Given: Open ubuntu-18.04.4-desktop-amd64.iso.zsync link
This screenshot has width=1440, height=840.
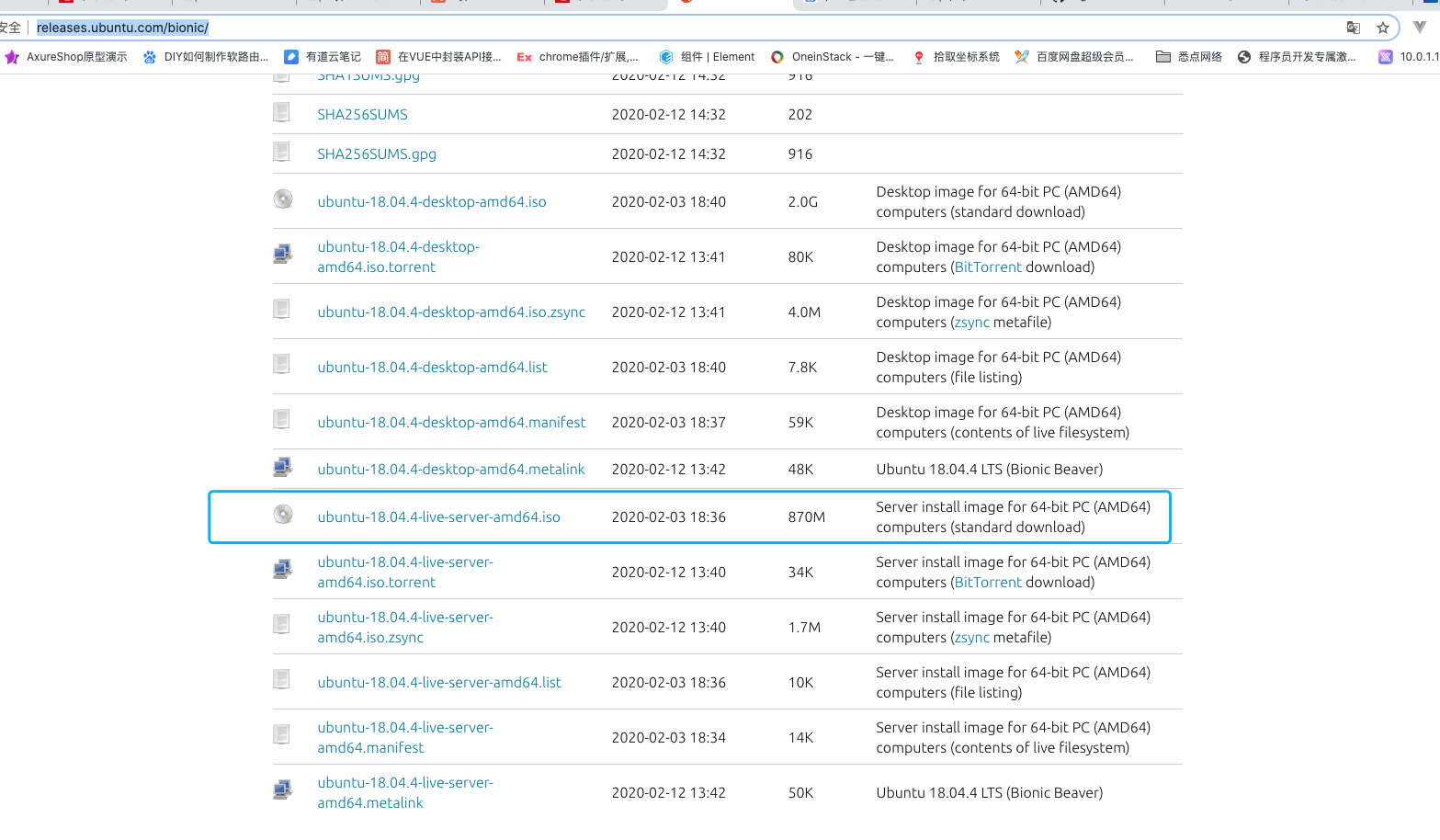Looking at the screenshot, I should [451, 312].
